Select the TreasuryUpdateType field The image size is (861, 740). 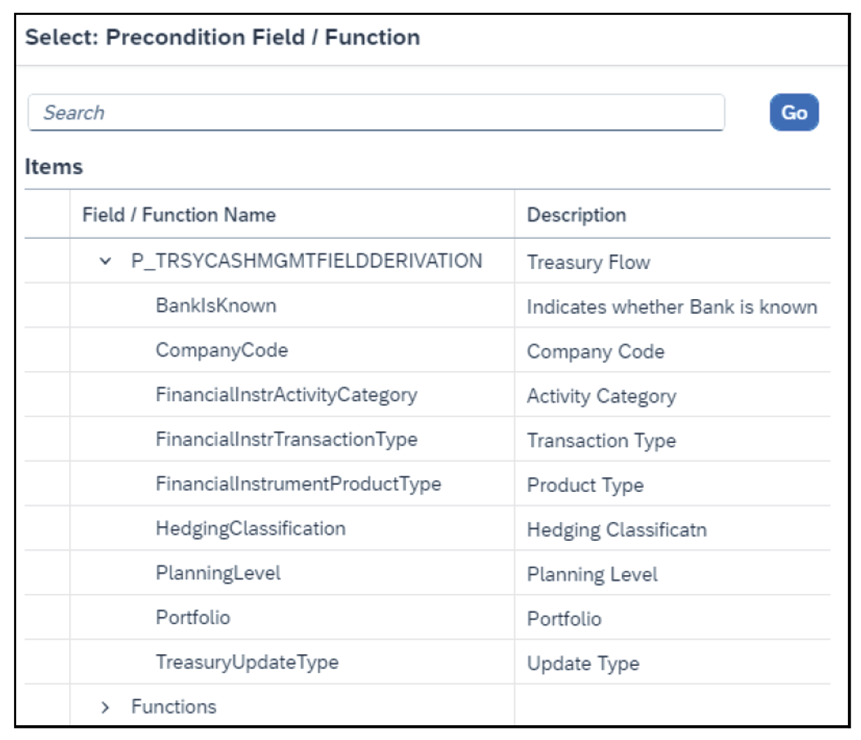(247, 662)
